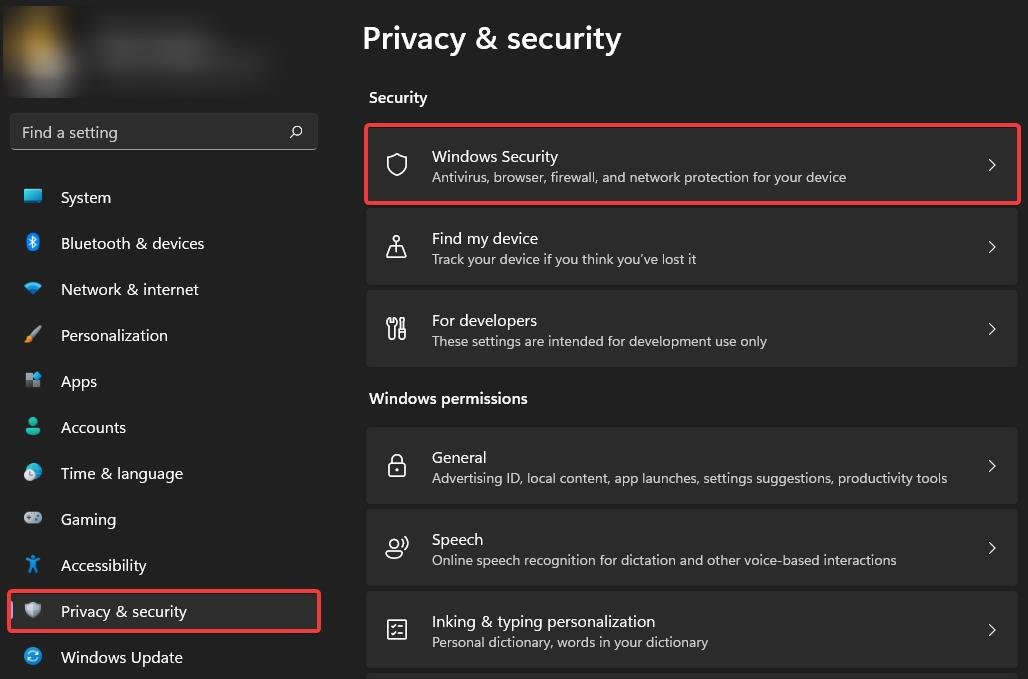Viewport: 1028px width, 679px height.
Task: Click the Gaming controller icon
Action: click(x=33, y=518)
